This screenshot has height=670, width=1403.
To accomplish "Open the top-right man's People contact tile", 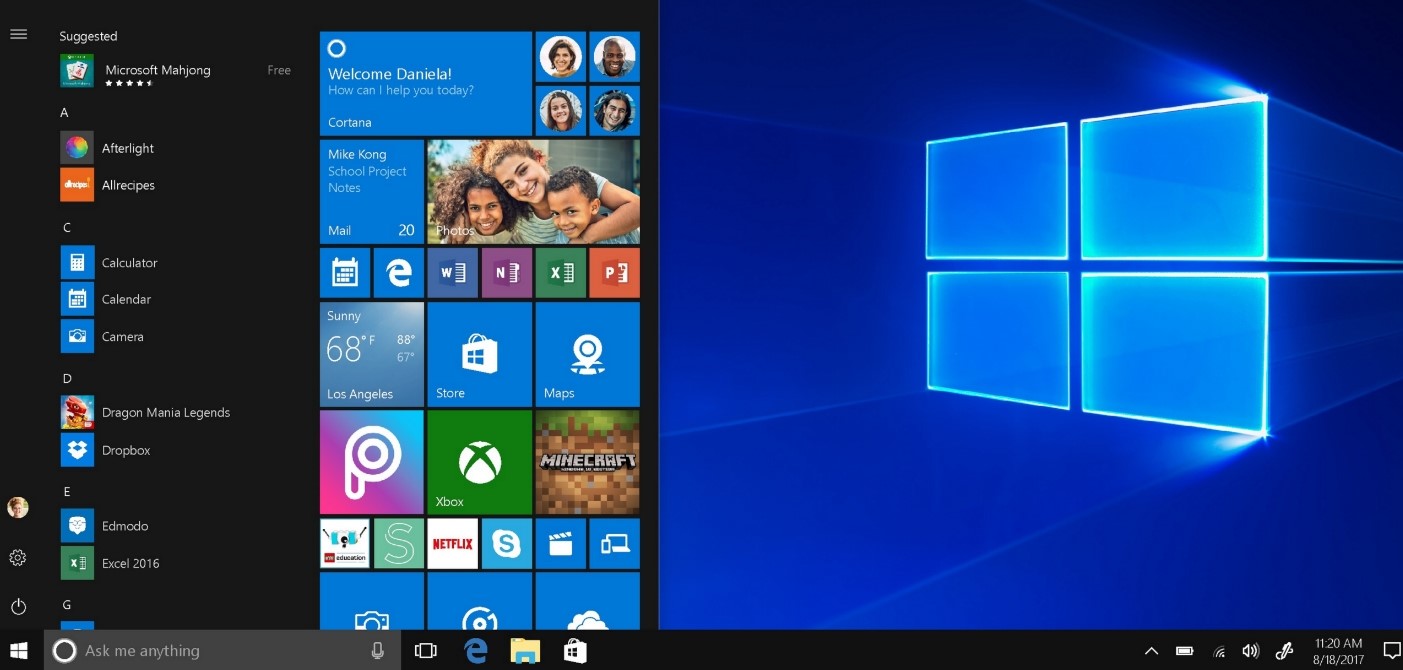I will click(614, 57).
